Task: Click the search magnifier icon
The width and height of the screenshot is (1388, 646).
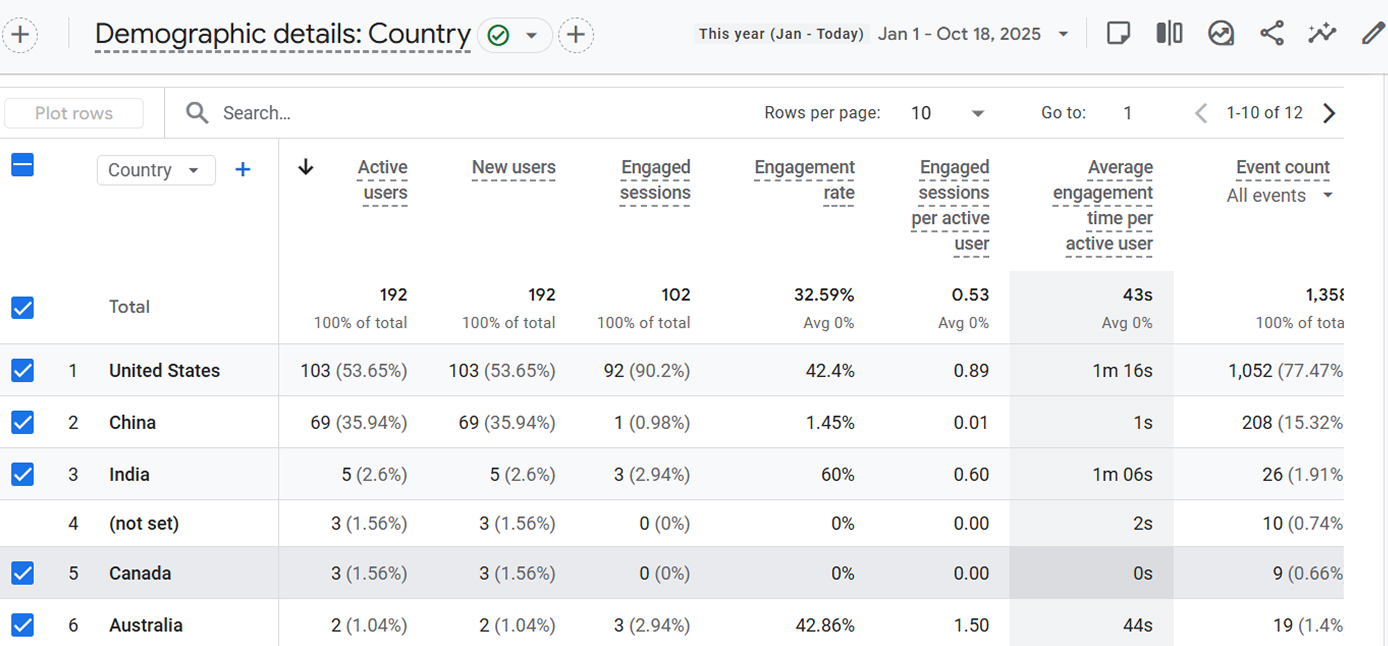Action: coord(197,113)
